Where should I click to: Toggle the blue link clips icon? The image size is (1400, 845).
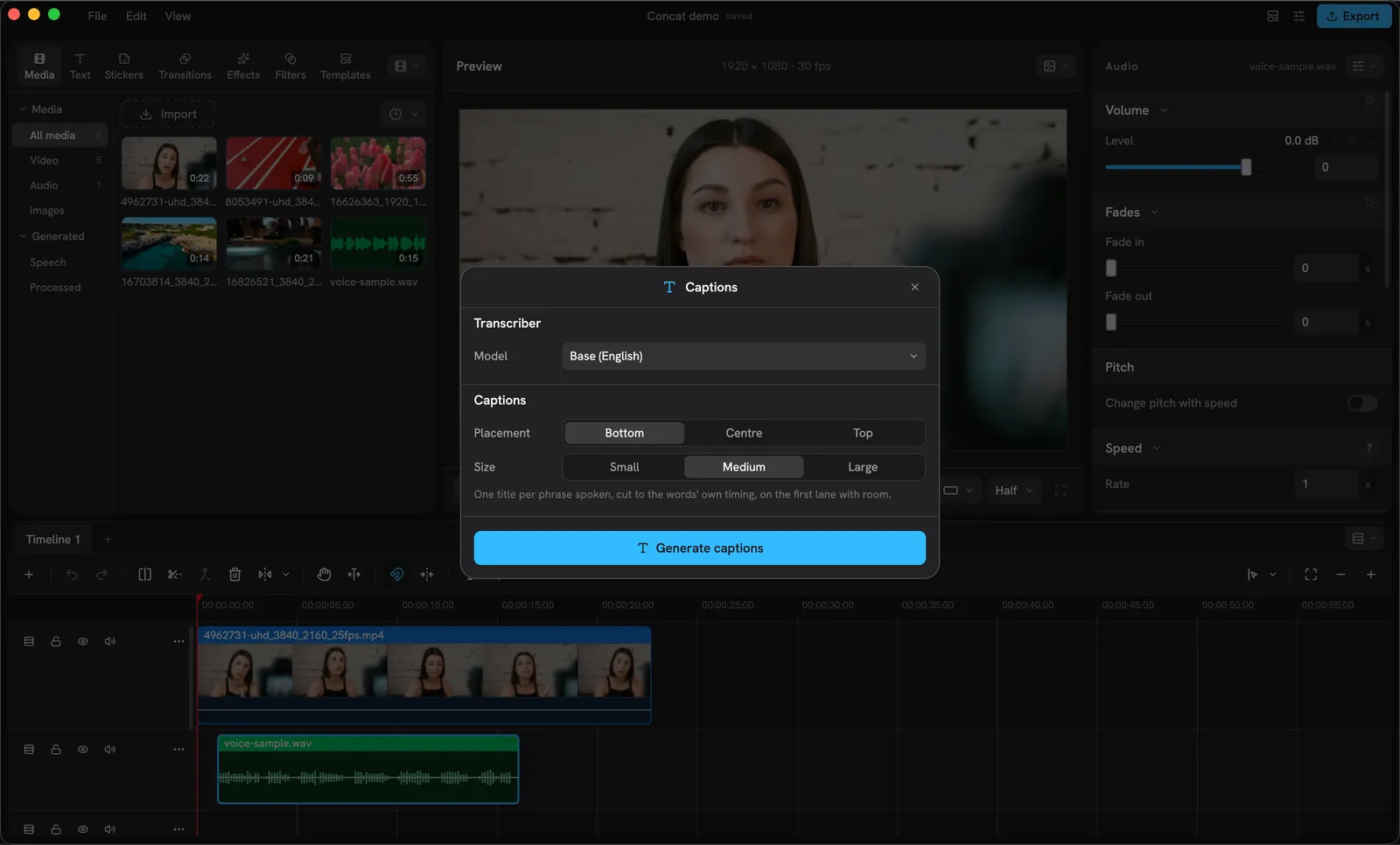pos(397,575)
